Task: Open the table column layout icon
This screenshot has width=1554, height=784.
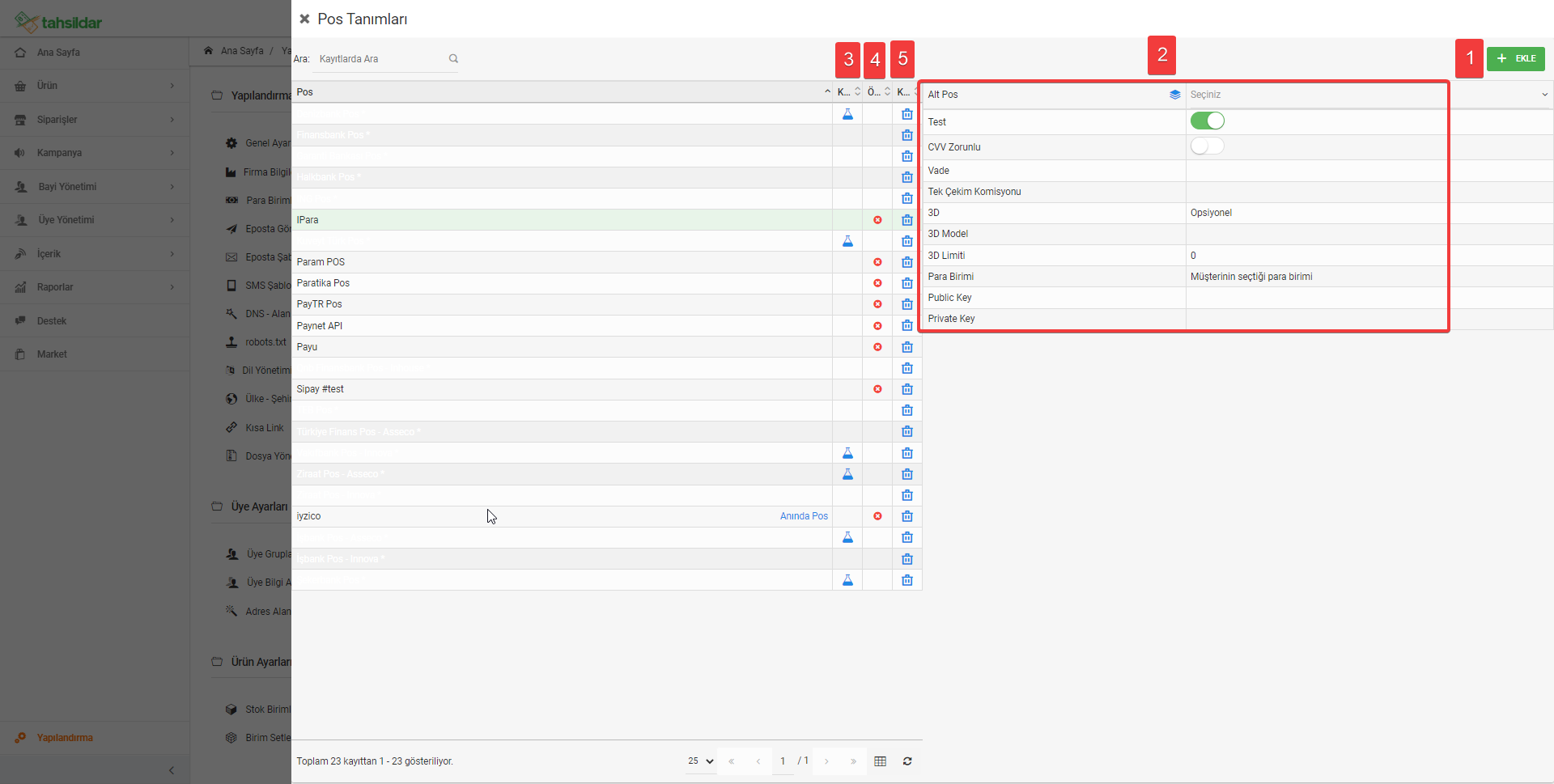Action: tap(881, 761)
